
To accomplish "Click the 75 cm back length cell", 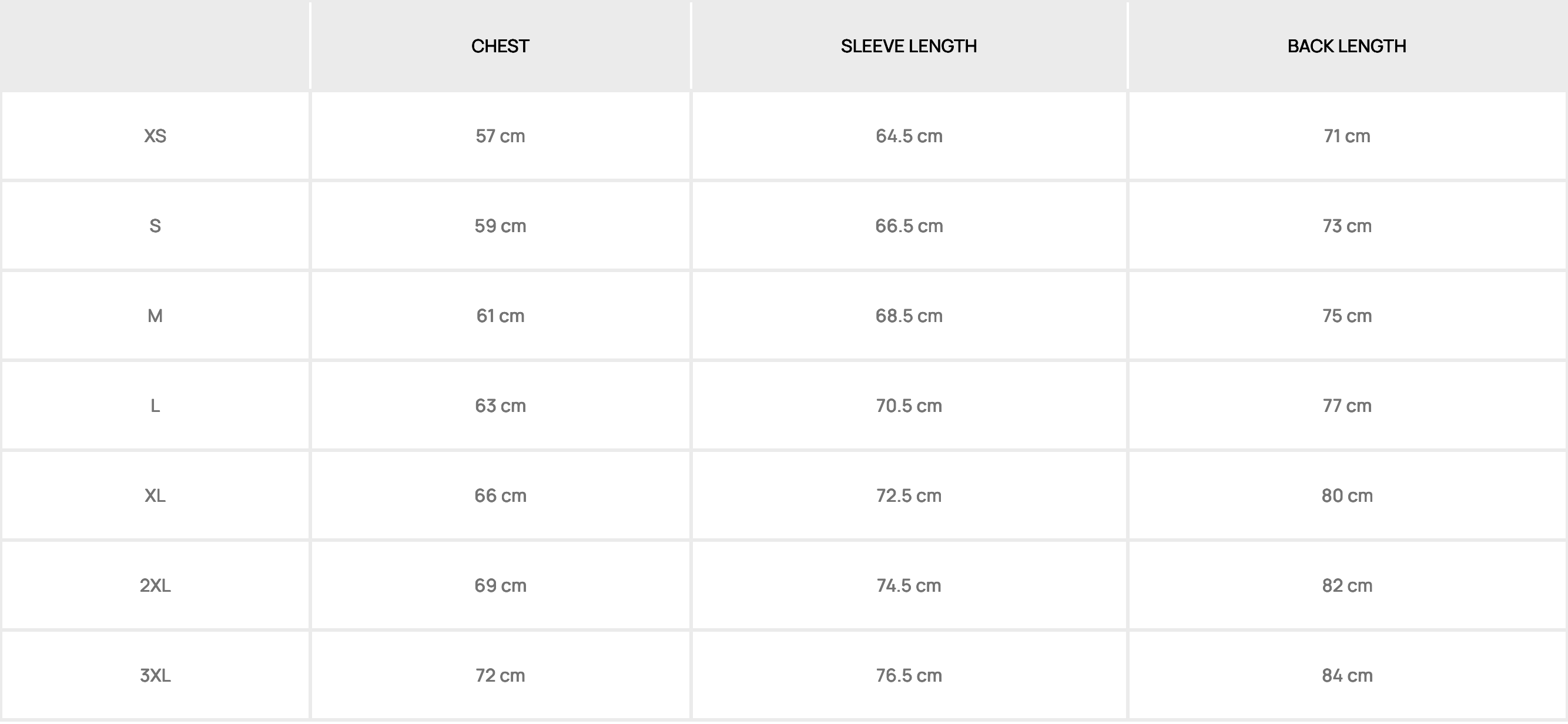I will point(1346,316).
